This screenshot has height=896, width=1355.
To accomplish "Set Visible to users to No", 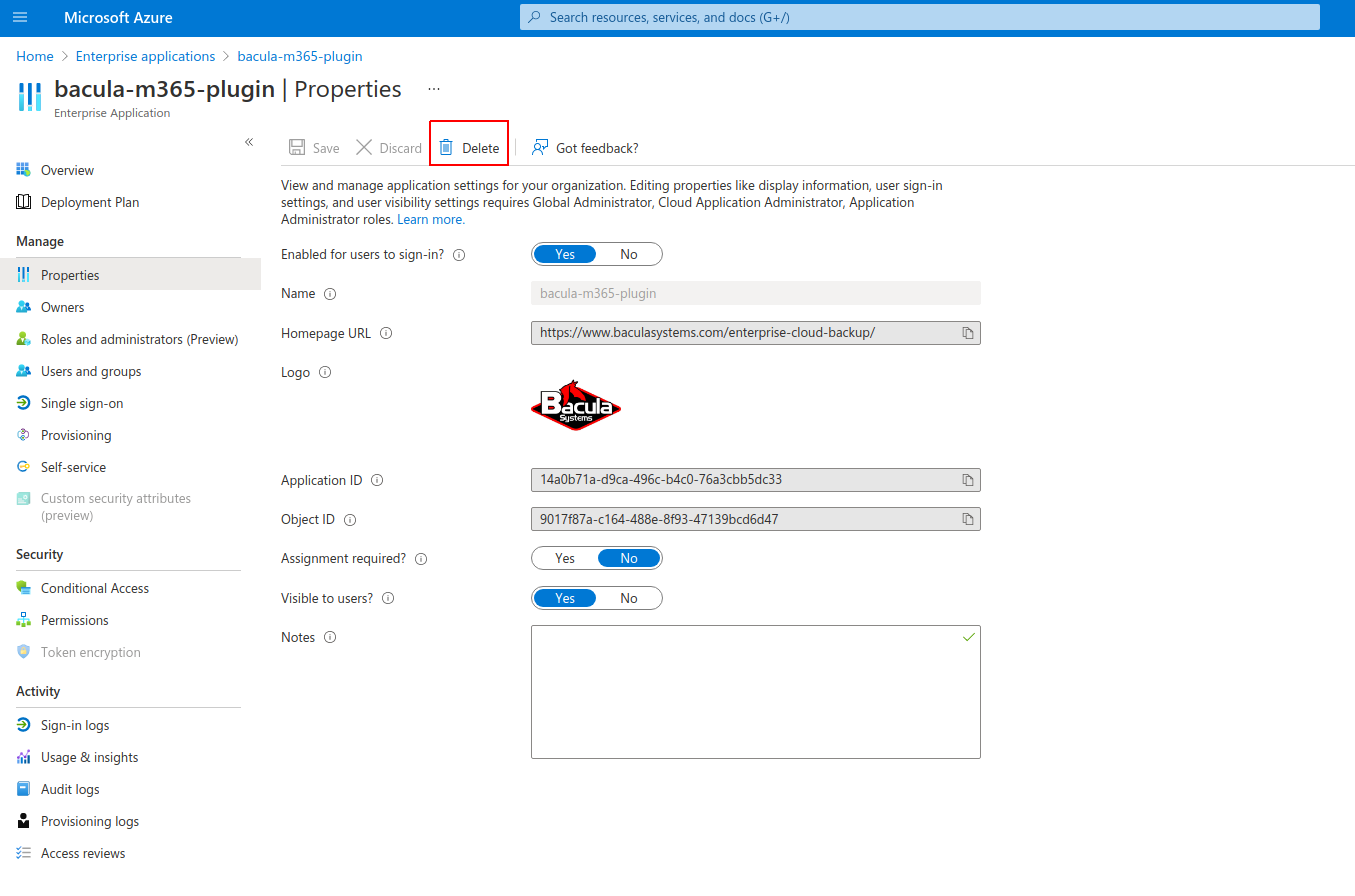I will (629, 598).
